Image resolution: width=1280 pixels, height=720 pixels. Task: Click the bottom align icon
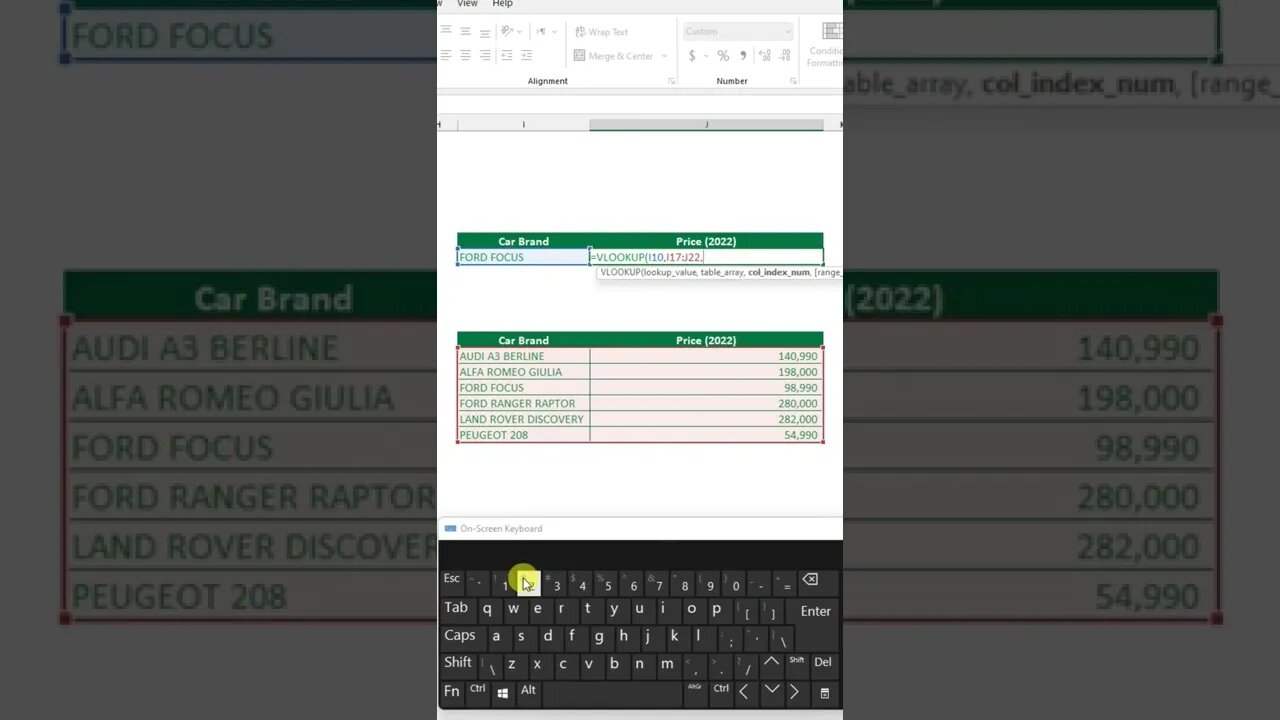[485, 33]
